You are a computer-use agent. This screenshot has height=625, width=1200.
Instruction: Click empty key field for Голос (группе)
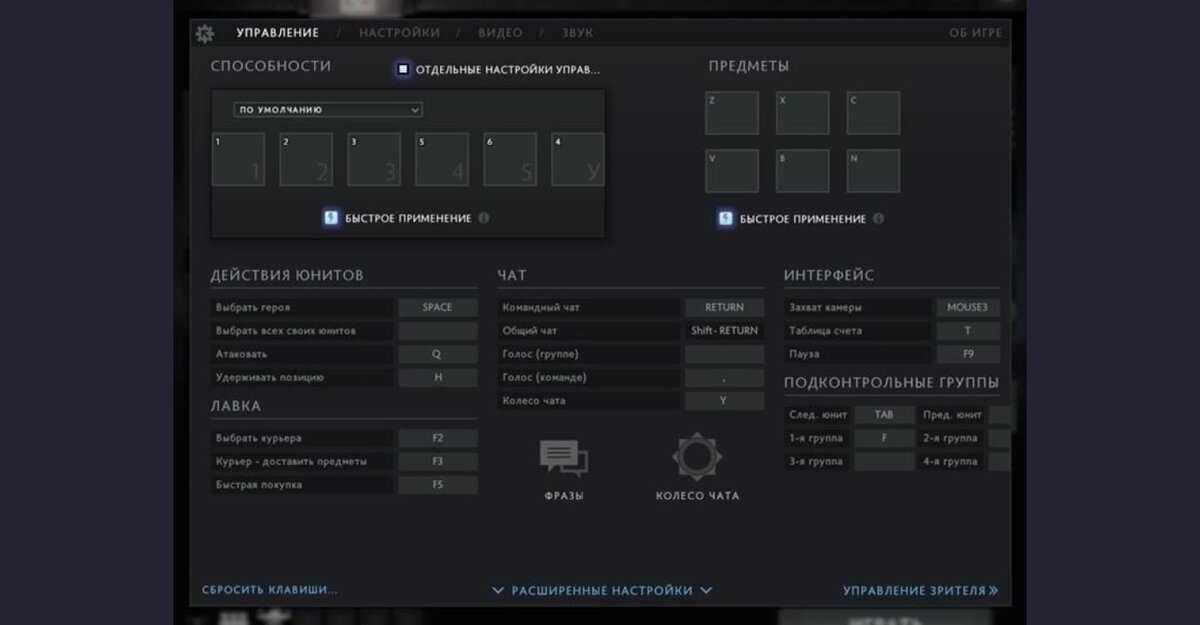(x=724, y=354)
